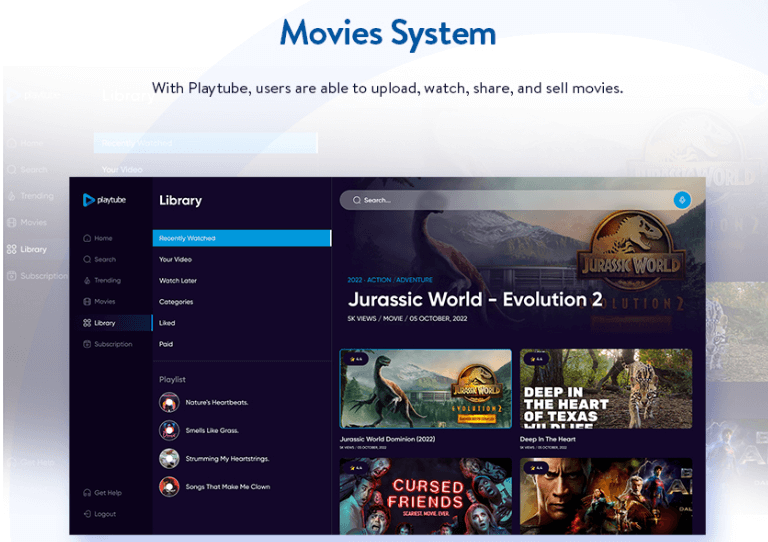Open Categories in Library
Viewport: 768px width, 542px height.
[176, 302]
